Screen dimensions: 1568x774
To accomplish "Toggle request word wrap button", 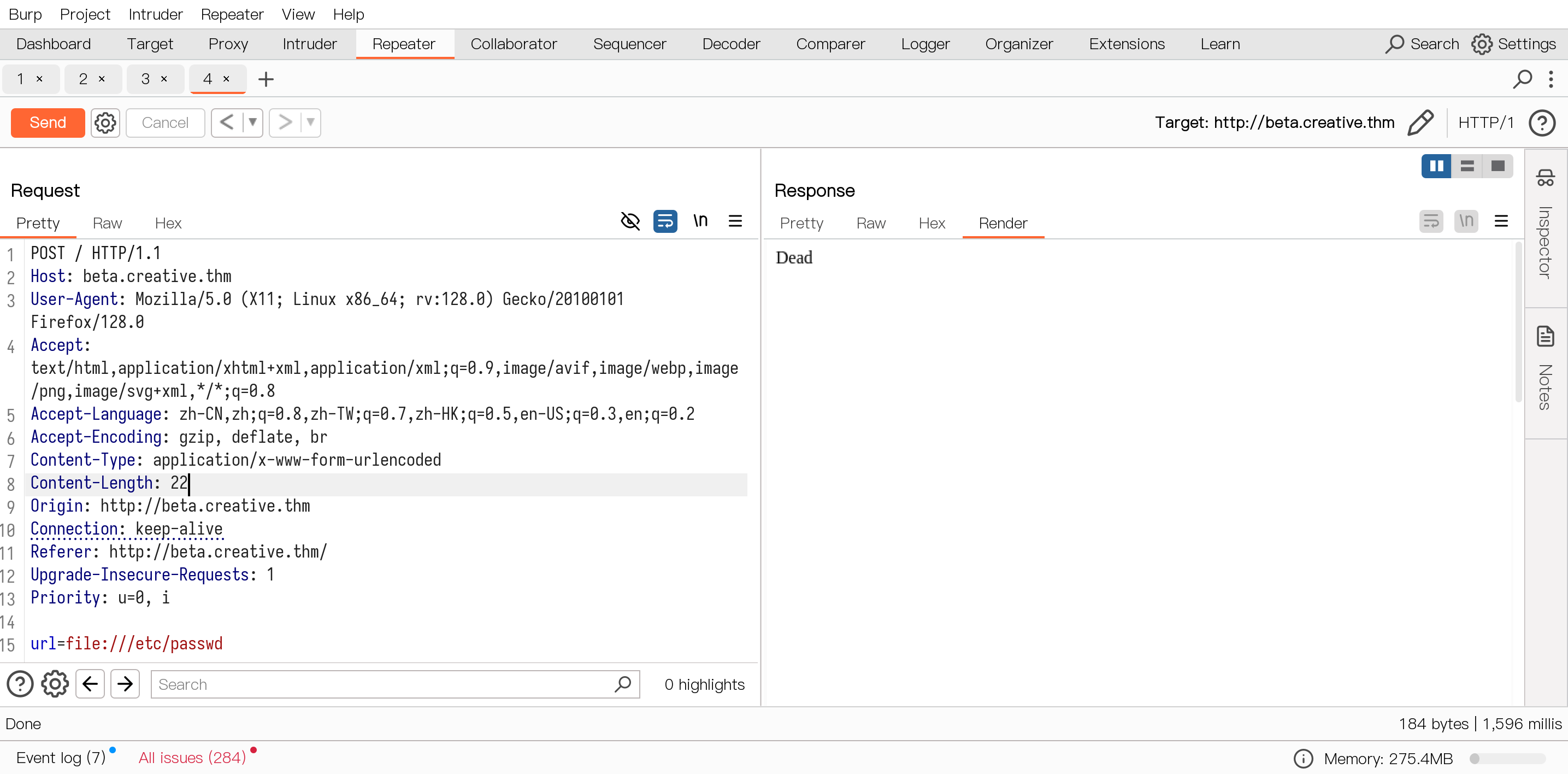I will 665,221.
